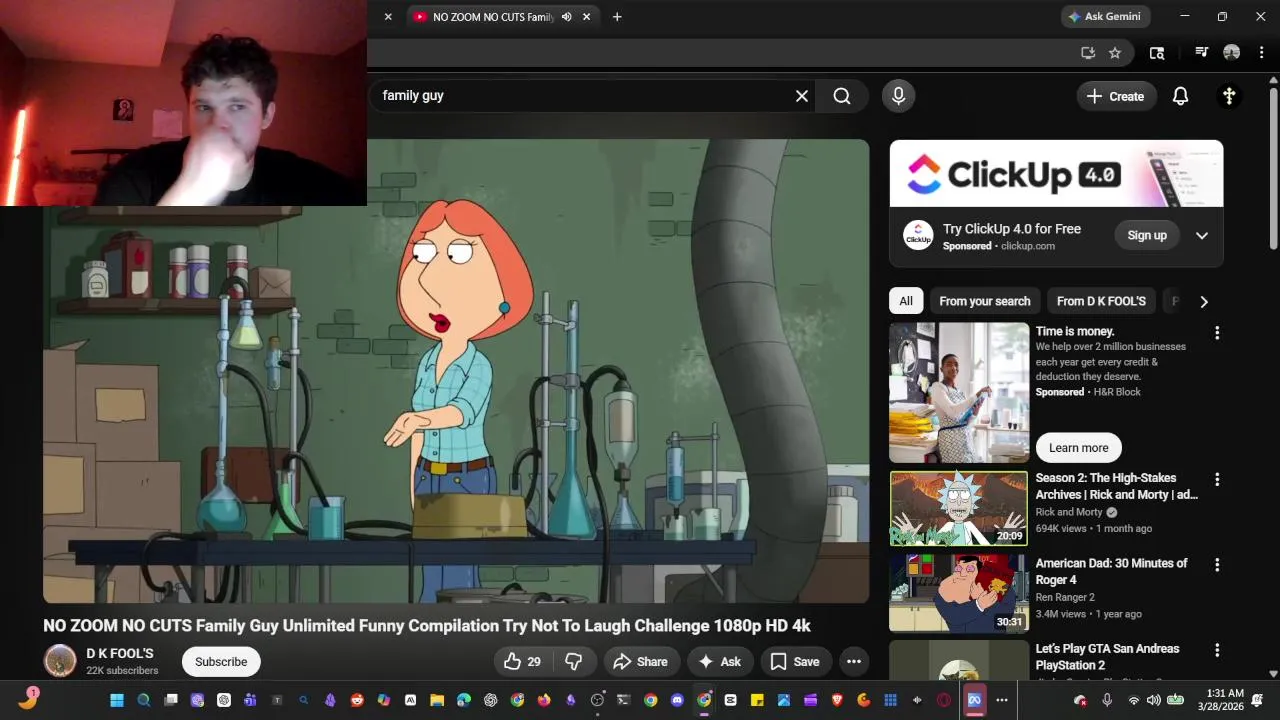1280x720 pixels.
Task: Mute the tab via speaker icon
Action: point(566,17)
